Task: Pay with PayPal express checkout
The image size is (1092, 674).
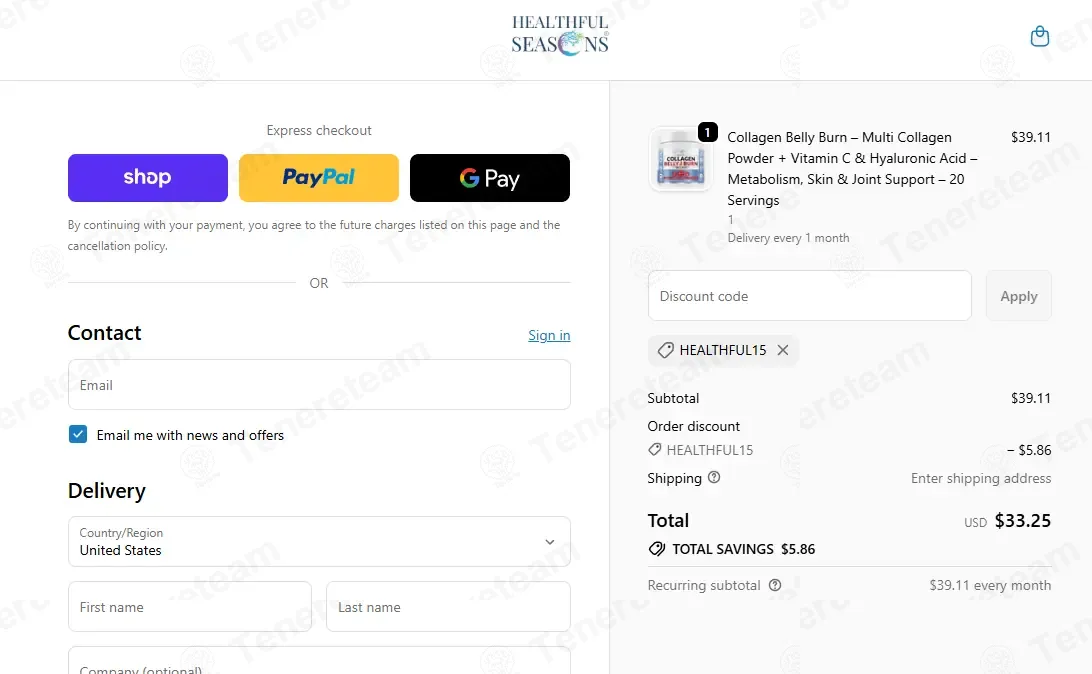Action: 319,178
